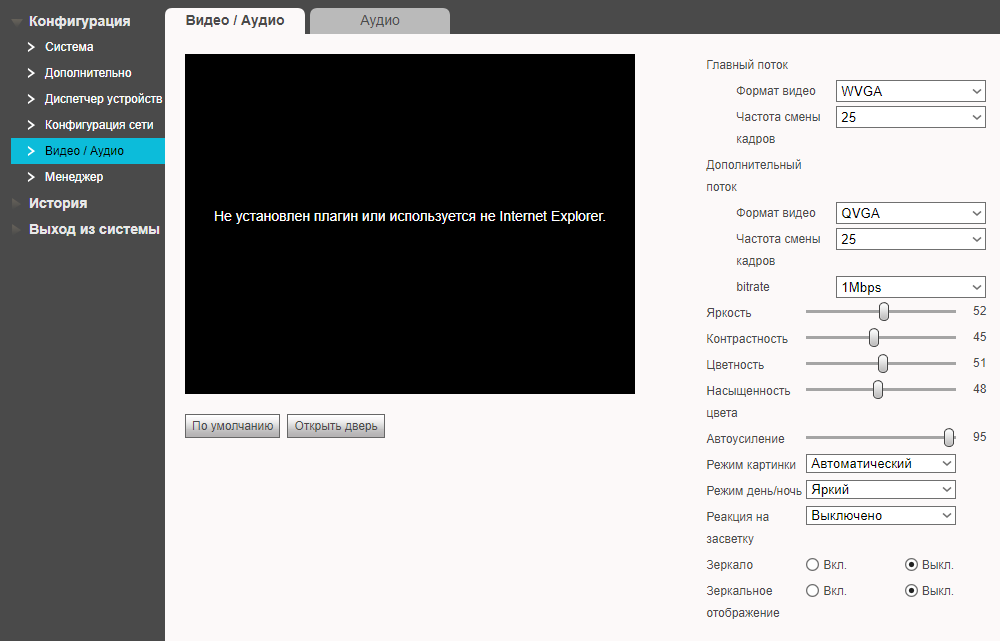The height and width of the screenshot is (641, 1000).
Task: Click the Яркость slider handle
Action: 884,312
